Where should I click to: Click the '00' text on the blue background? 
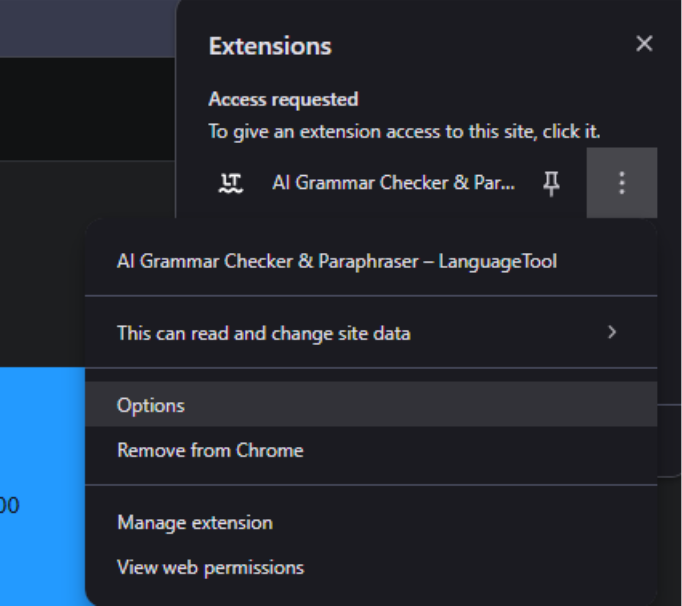tap(10, 506)
